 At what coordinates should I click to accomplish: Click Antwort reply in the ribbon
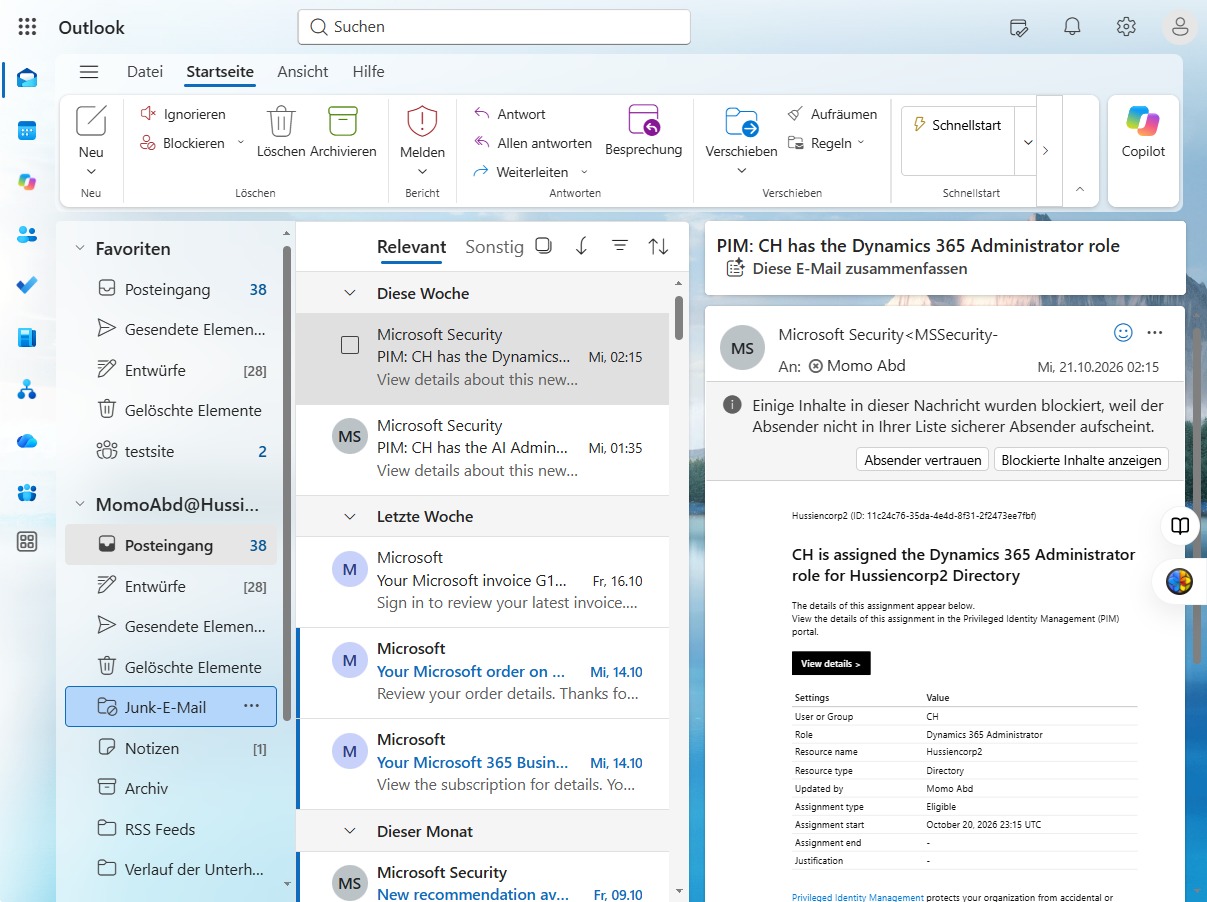point(510,114)
